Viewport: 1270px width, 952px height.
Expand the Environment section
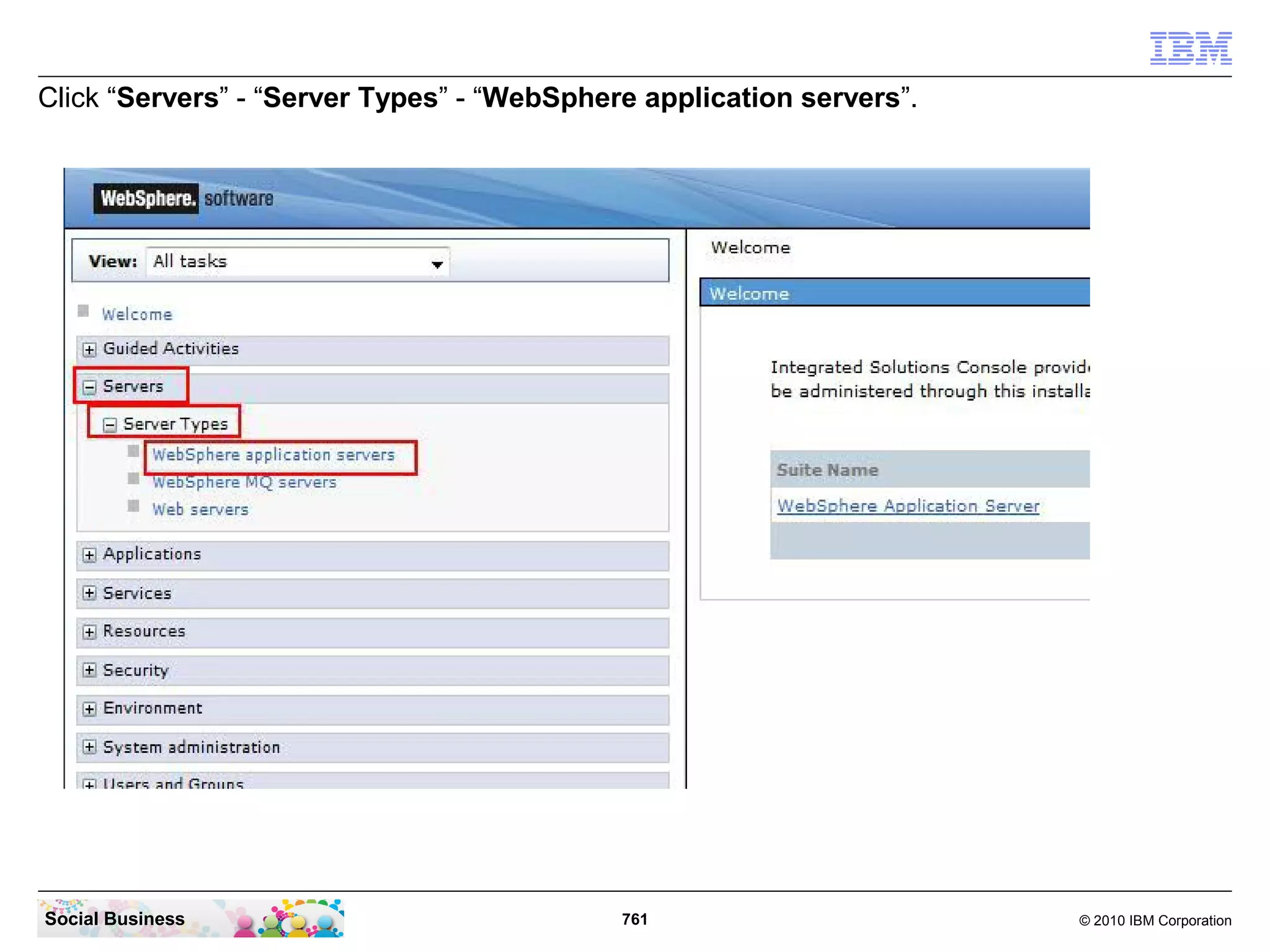[x=89, y=709]
